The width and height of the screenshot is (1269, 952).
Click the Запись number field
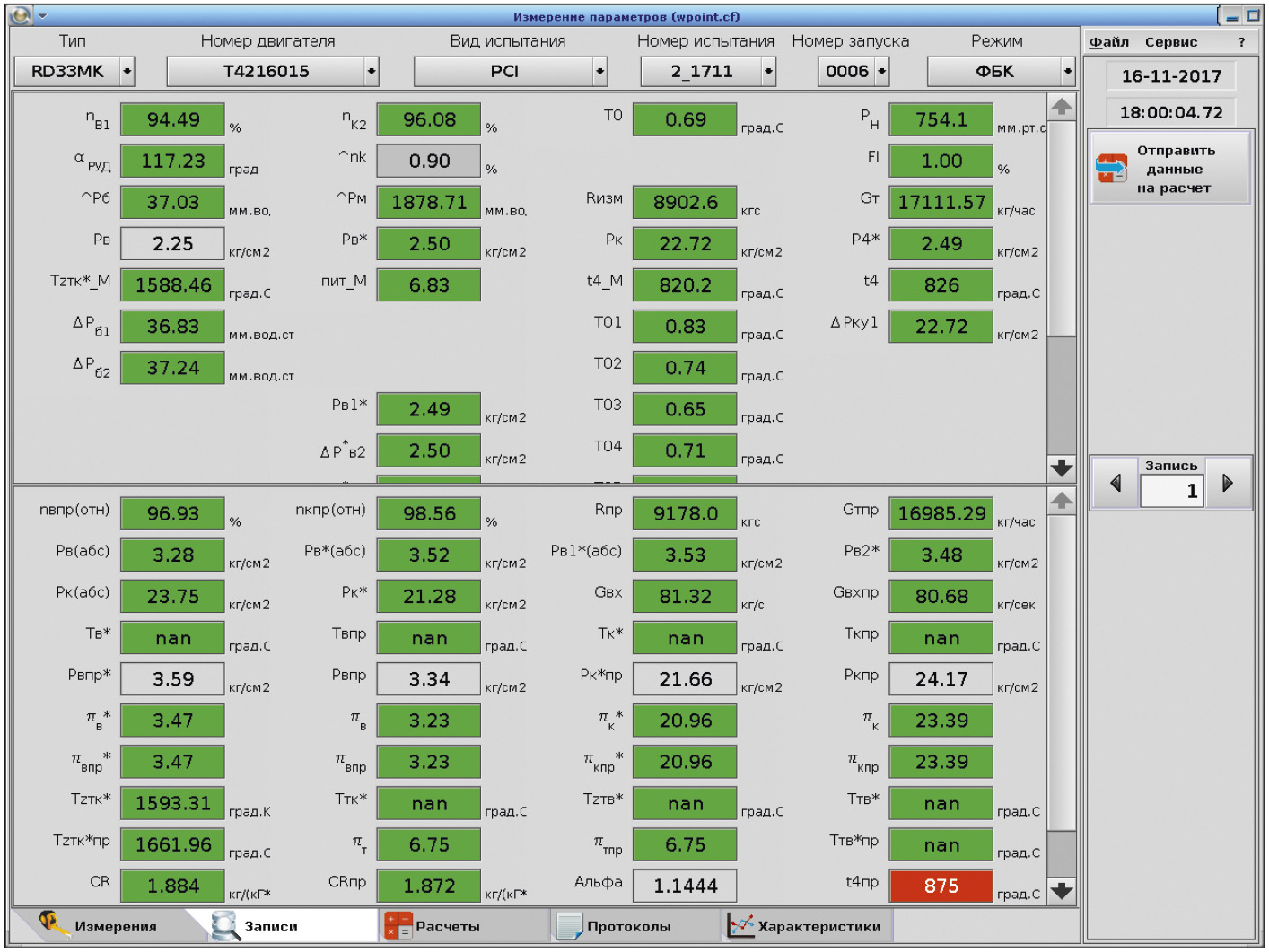[x=1171, y=491]
